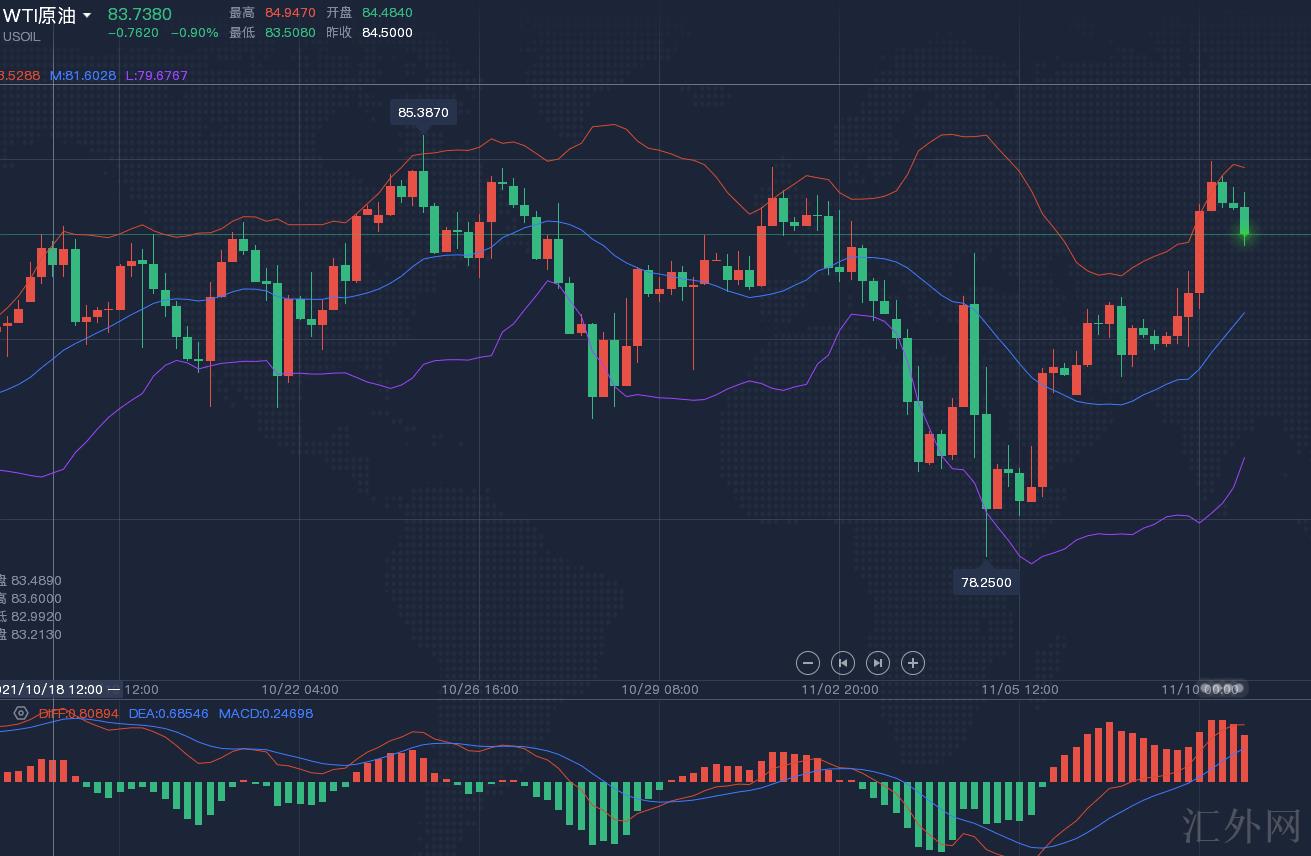This screenshot has width=1311, height=856.
Task: Click the 汇外网 watermark logo
Action: [x=1240, y=826]
